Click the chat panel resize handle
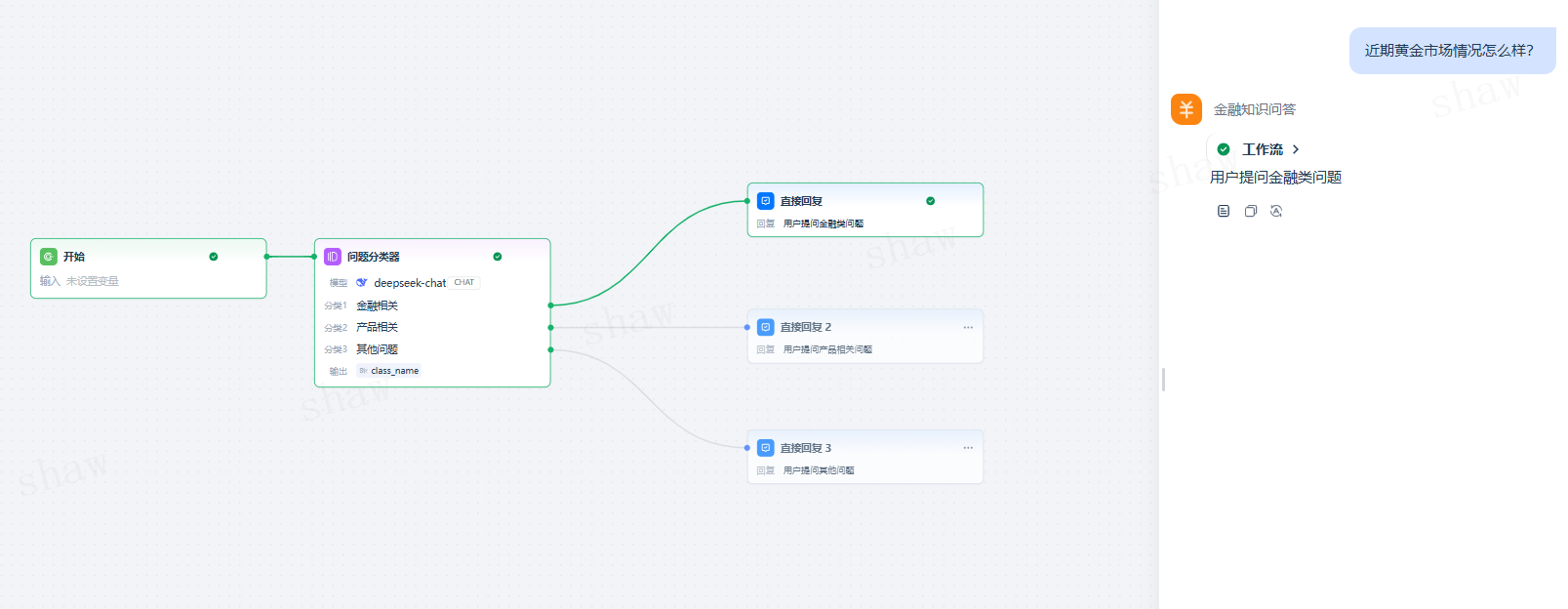The width and height of the screenshot is (1568, 609). (x=1163, y=380)
